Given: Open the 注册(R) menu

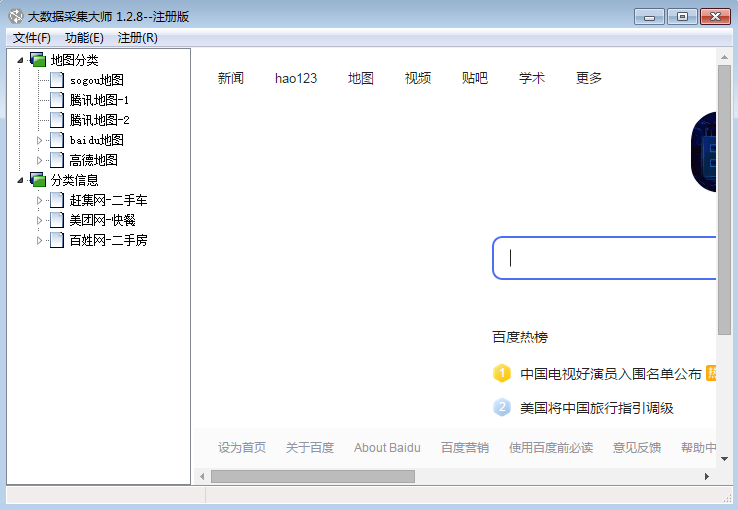Looking at the screenshot, I should tap(137, 38).
